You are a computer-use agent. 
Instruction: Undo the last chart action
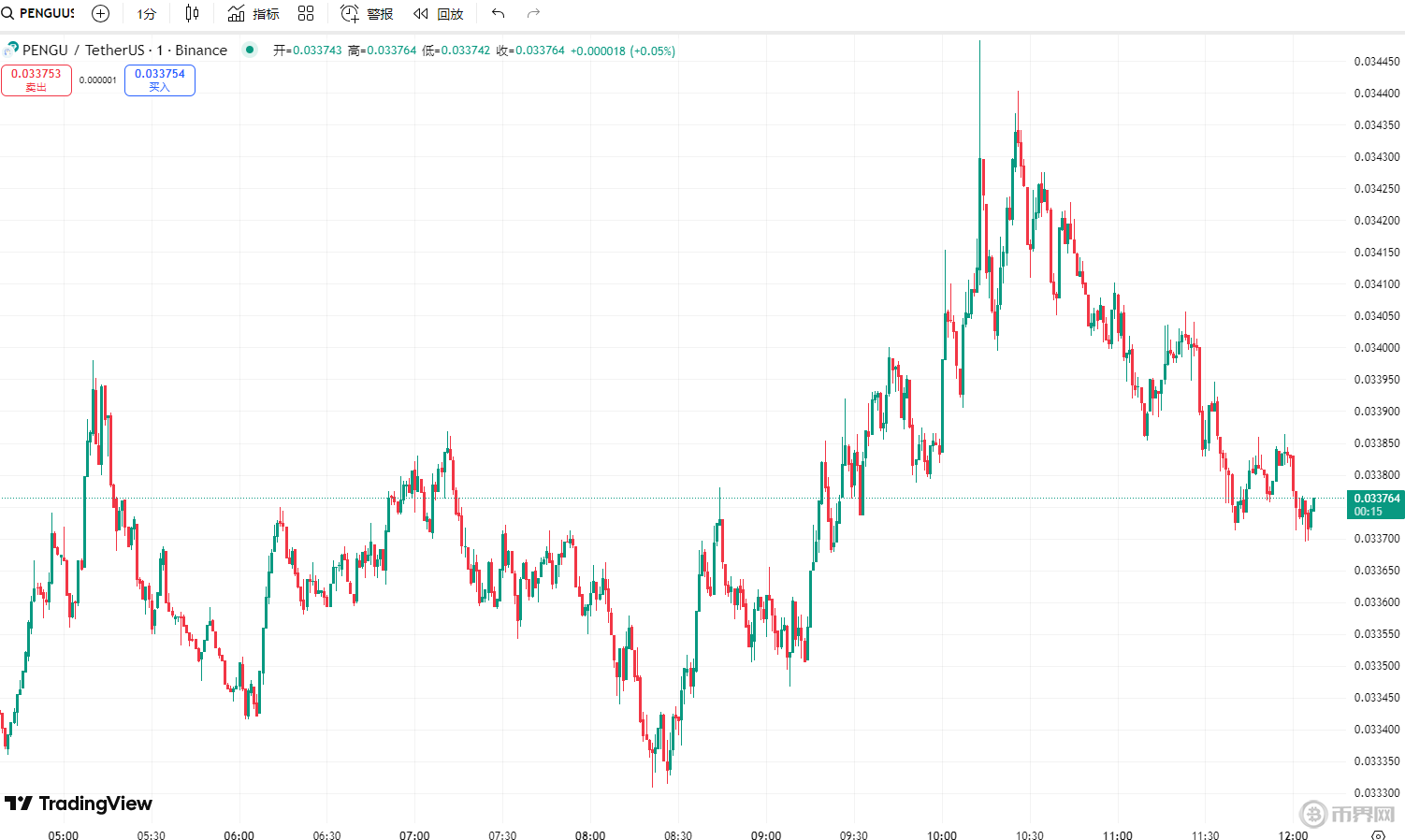coord(498,13)
